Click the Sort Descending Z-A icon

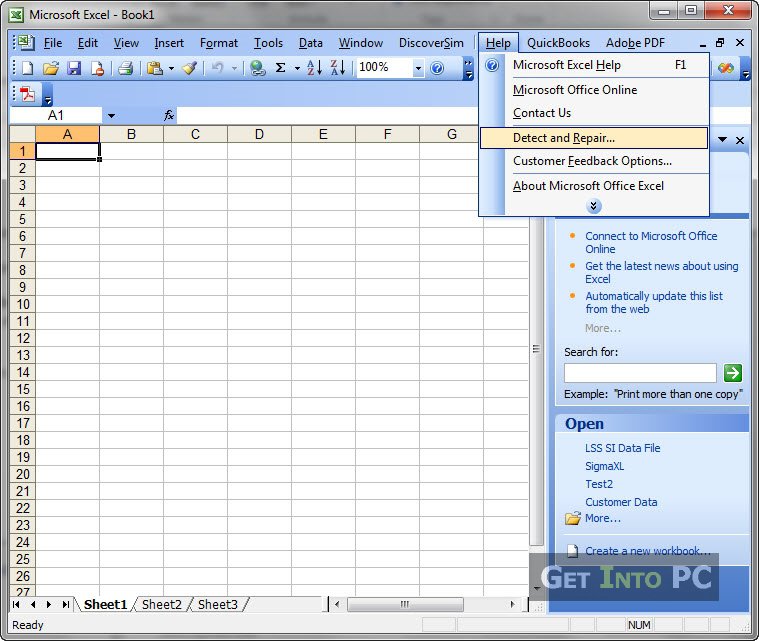[x=338, y=68]
